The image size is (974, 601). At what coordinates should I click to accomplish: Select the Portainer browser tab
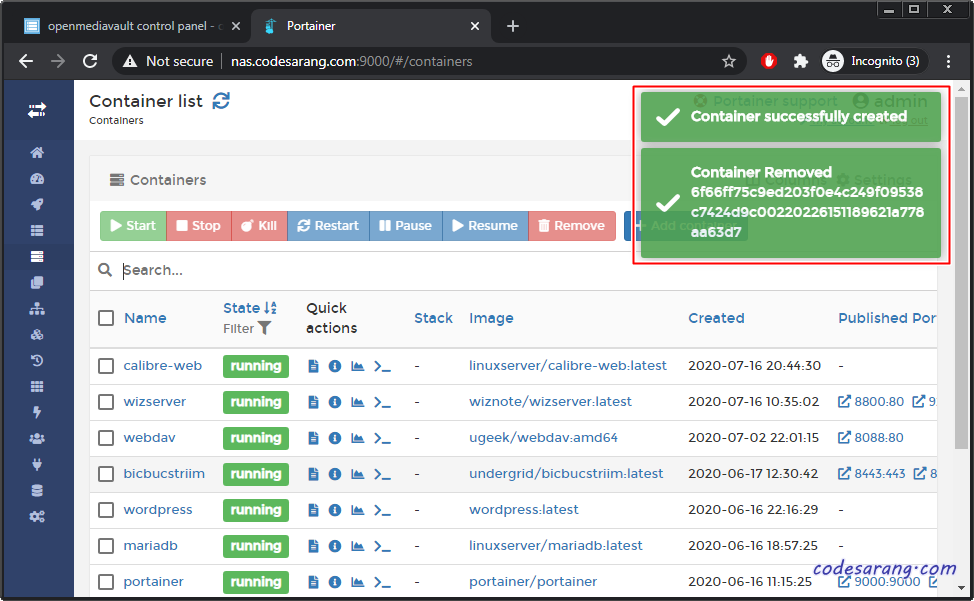pos(371,26)
